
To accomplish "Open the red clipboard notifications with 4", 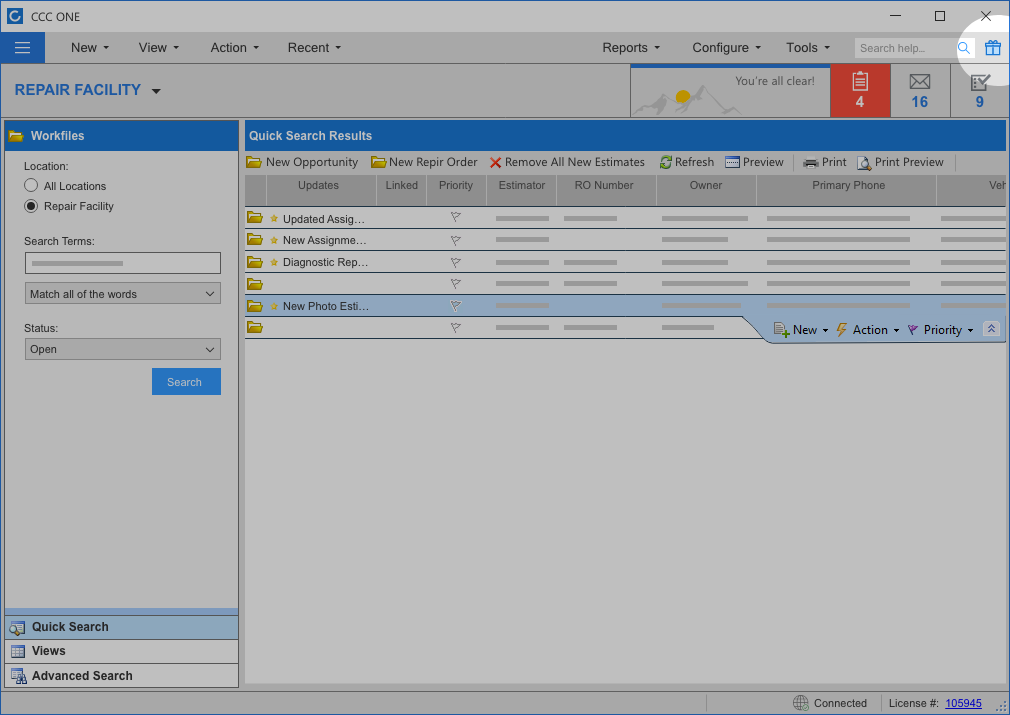I will coord(860,91).
